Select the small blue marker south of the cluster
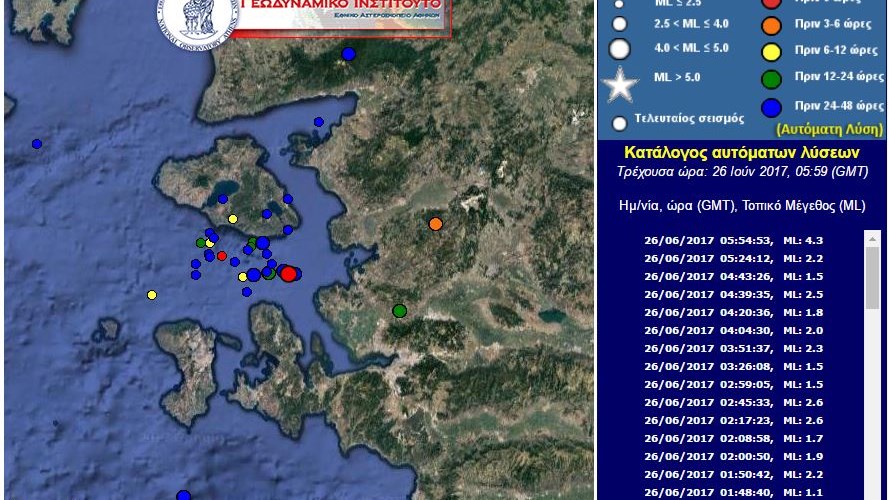This screenshot has height=500, width=889. 247,292
